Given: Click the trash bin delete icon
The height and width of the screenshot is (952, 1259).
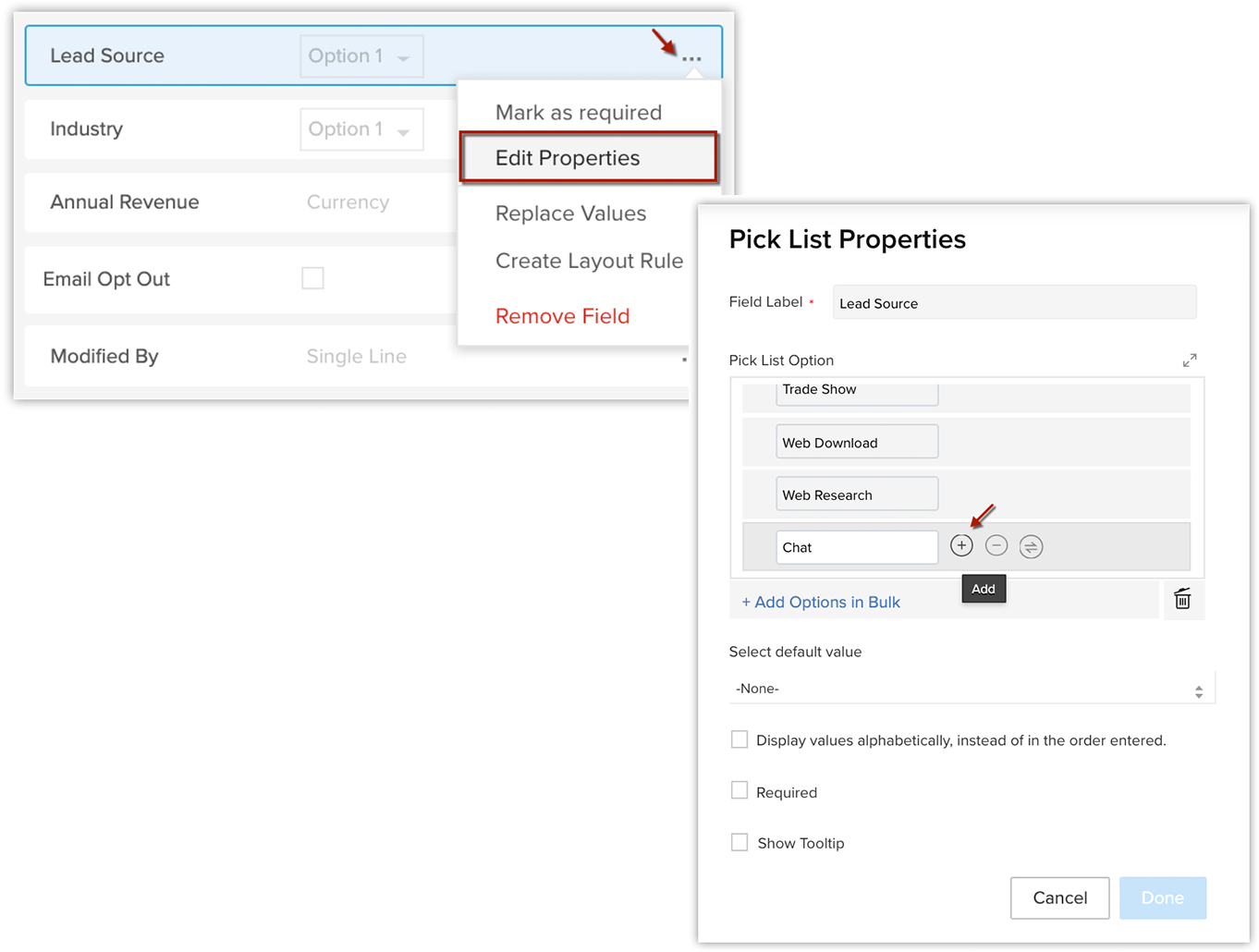Looking at the screenshot, I should [1182, 599].
